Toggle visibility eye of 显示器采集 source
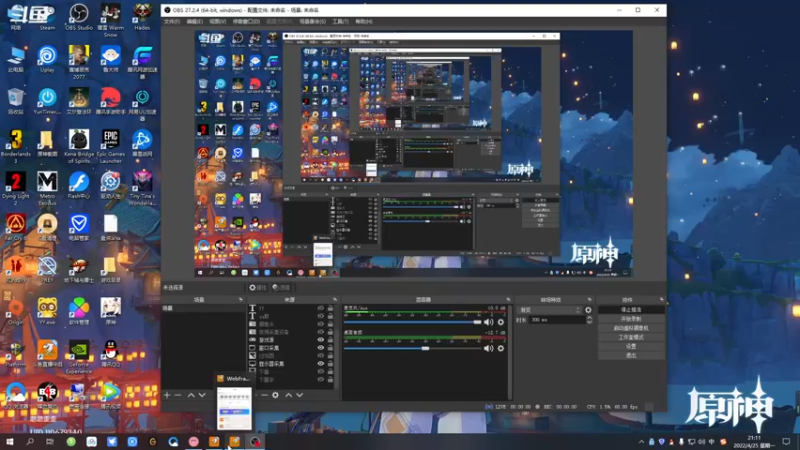 pyautogui.click(x=320, y=364)
